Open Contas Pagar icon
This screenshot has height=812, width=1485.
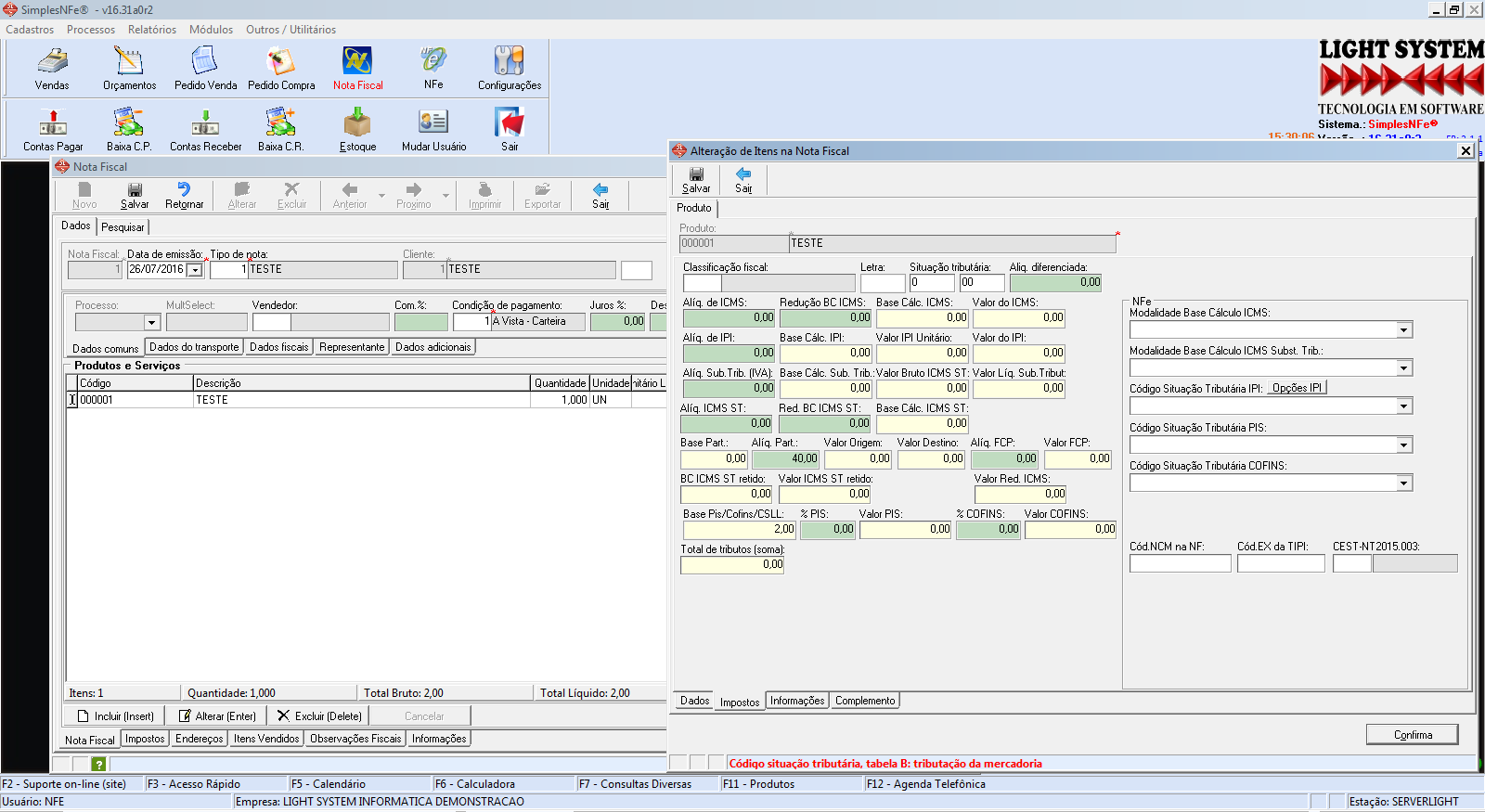coord(53,130)
